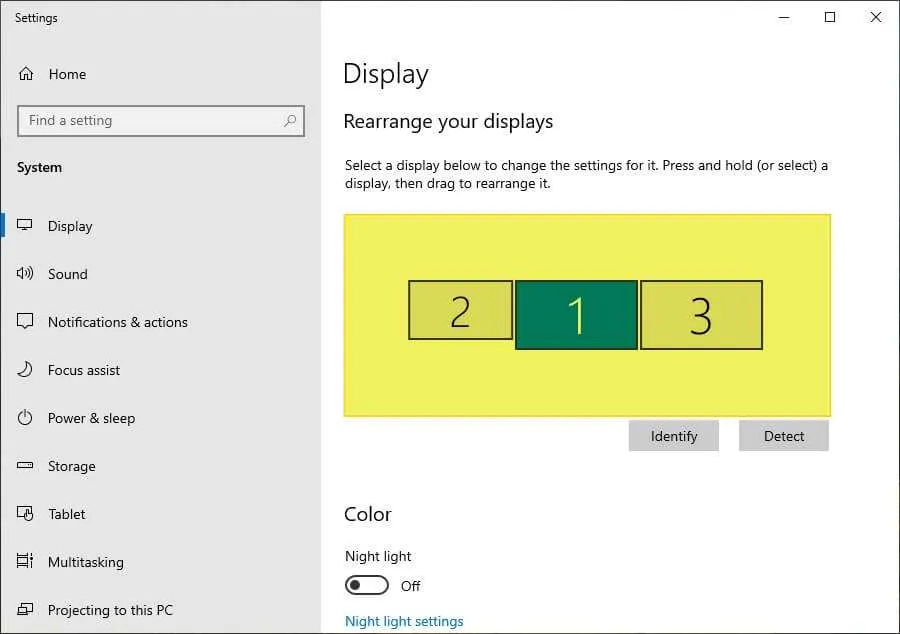Select Multitasking in sidebar

[x=86, y=562]
